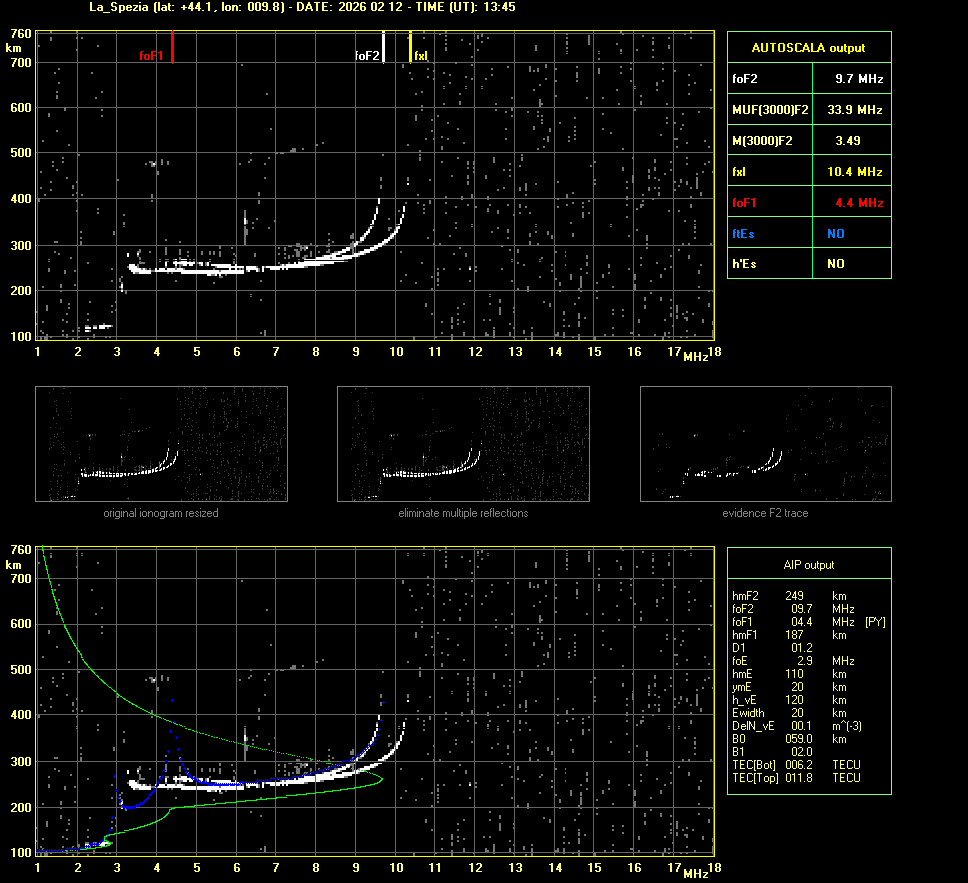Screen dimensions: 968x883
Task: Open the original ionogram resized thumbnail
Action: click(161, 443)
